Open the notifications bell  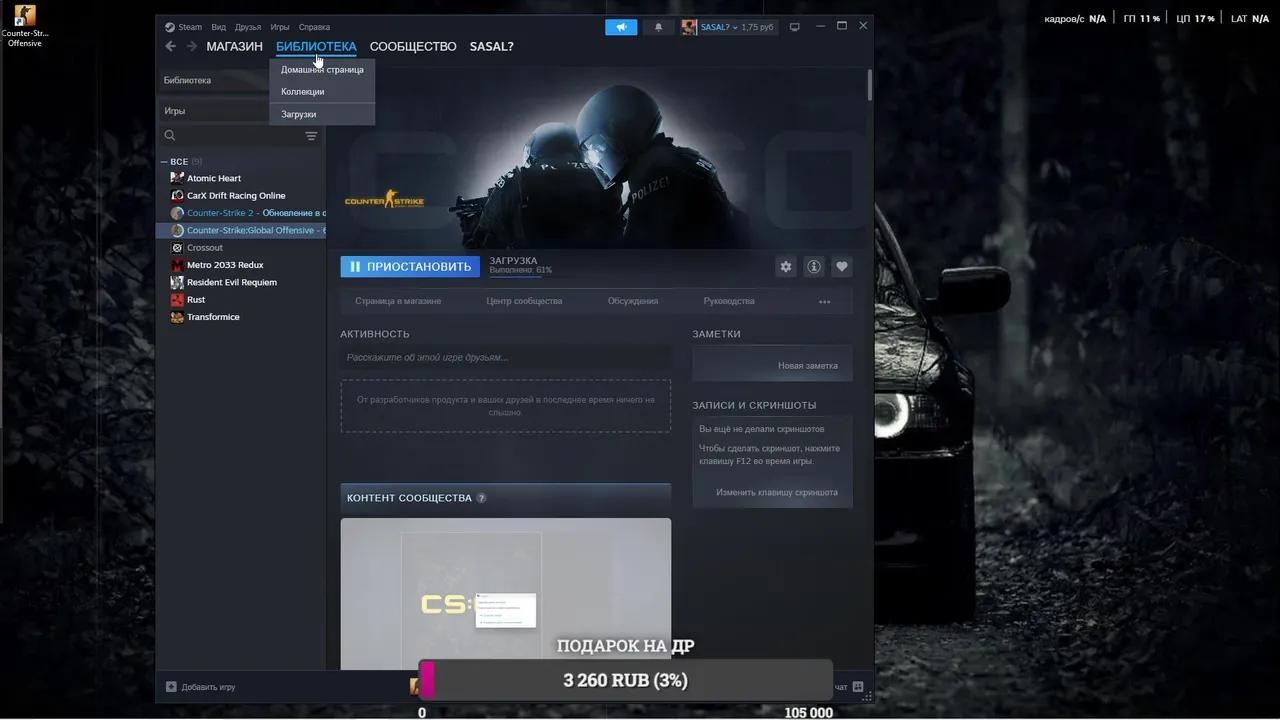point(658,27)
